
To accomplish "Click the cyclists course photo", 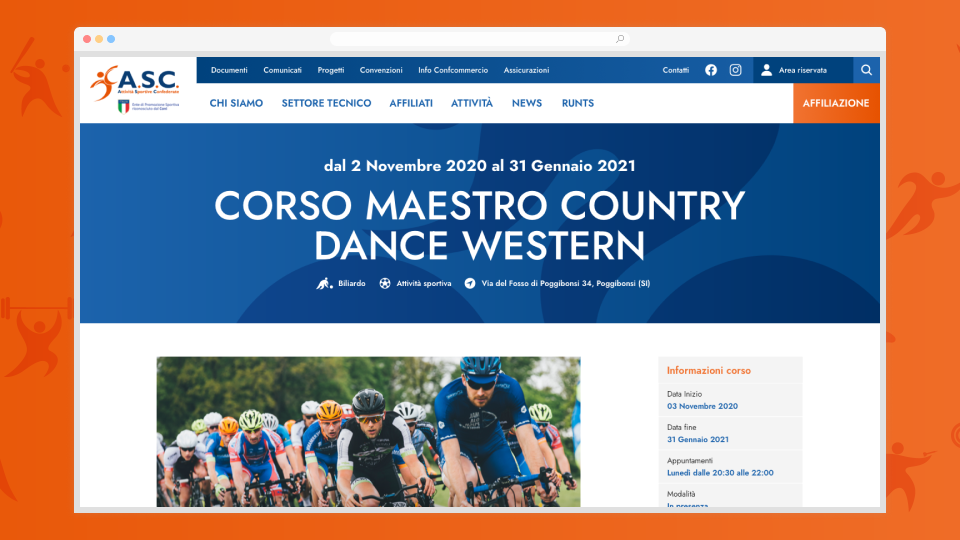I will 369,432.
